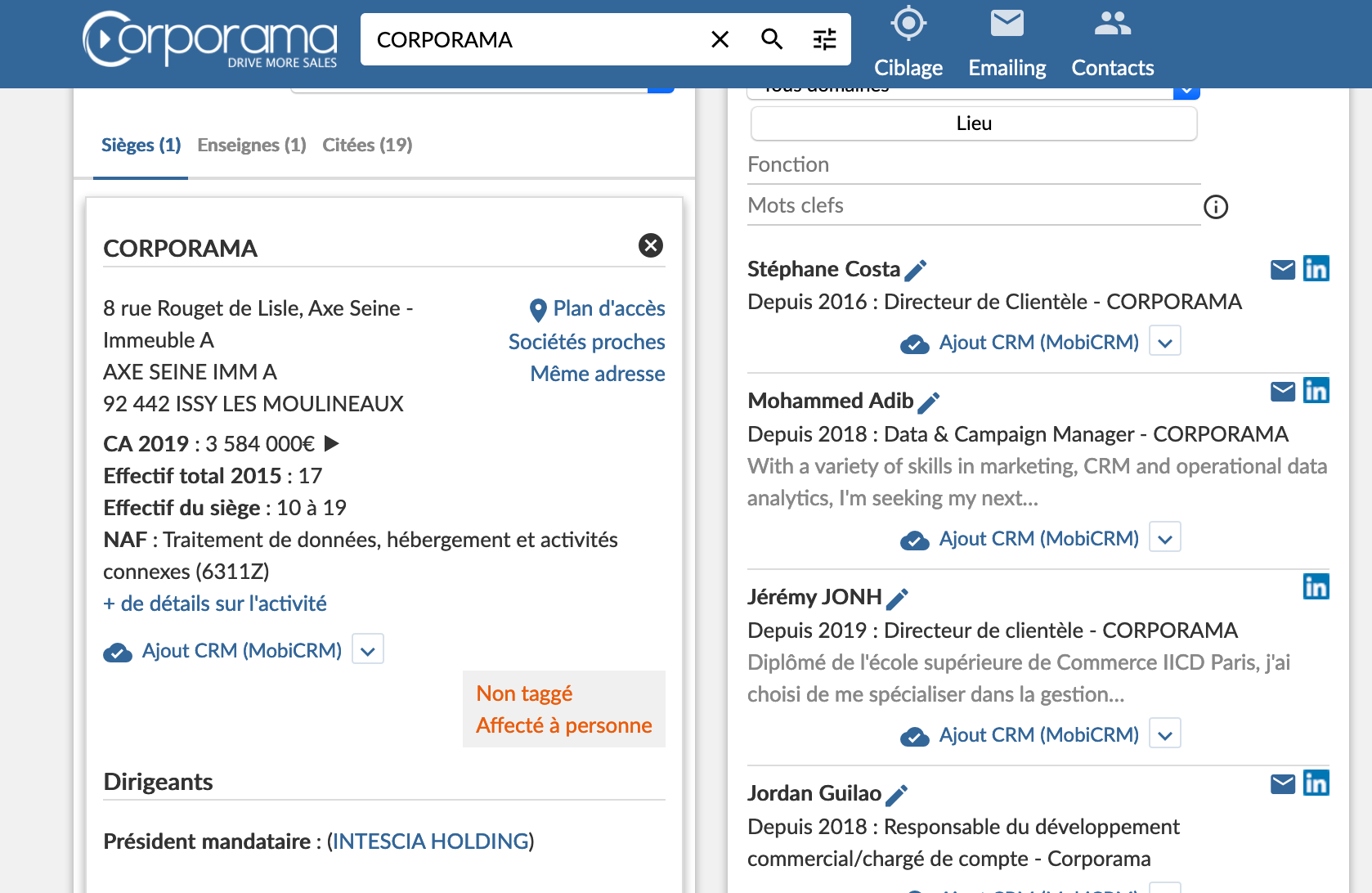Expand CRM dropdown for Jérémy JONH
This screenshot has height=893, width=1372.
coord(1164,734)
